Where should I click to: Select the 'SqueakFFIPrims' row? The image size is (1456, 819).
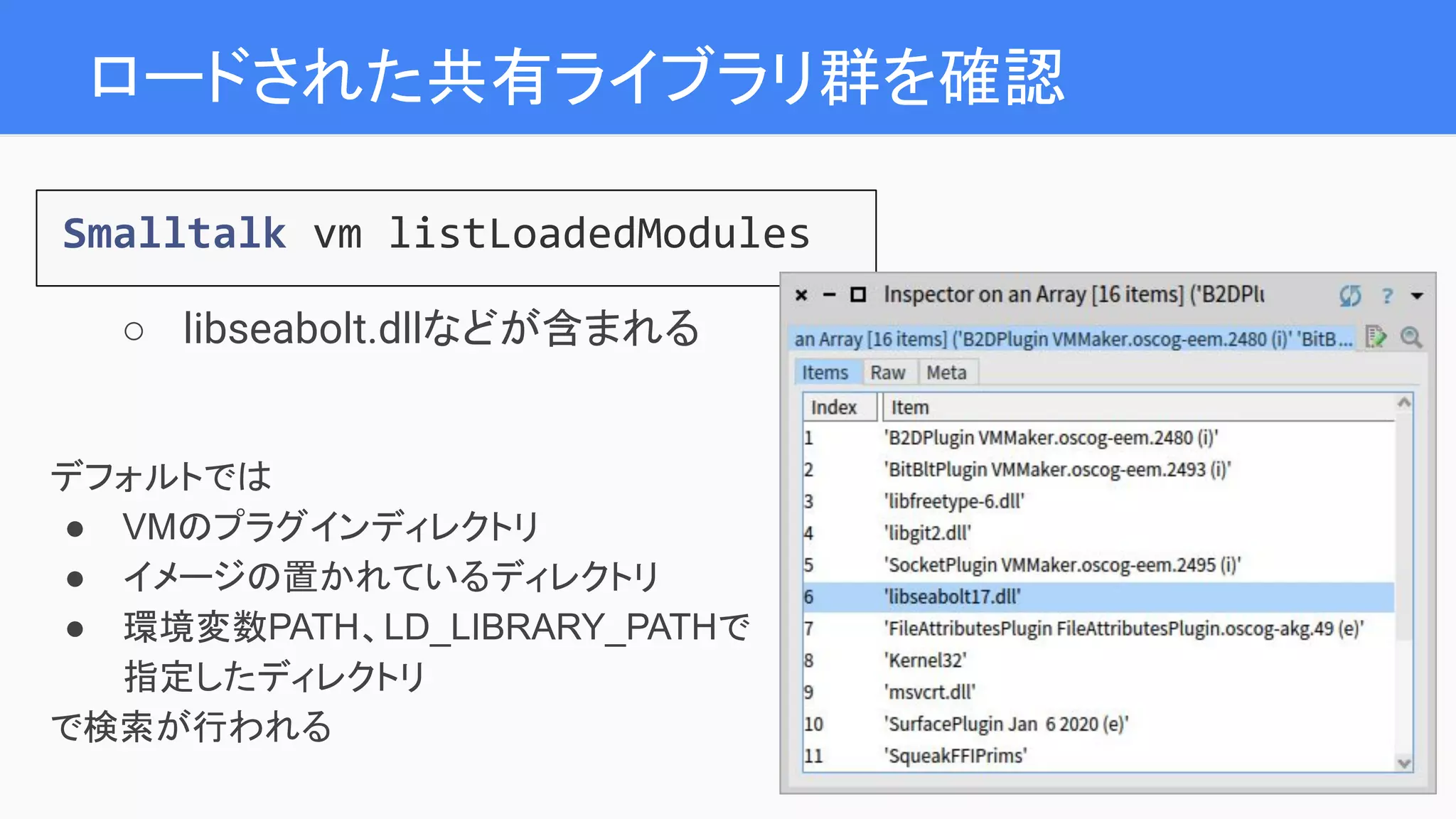click(x=1098, y=756)
